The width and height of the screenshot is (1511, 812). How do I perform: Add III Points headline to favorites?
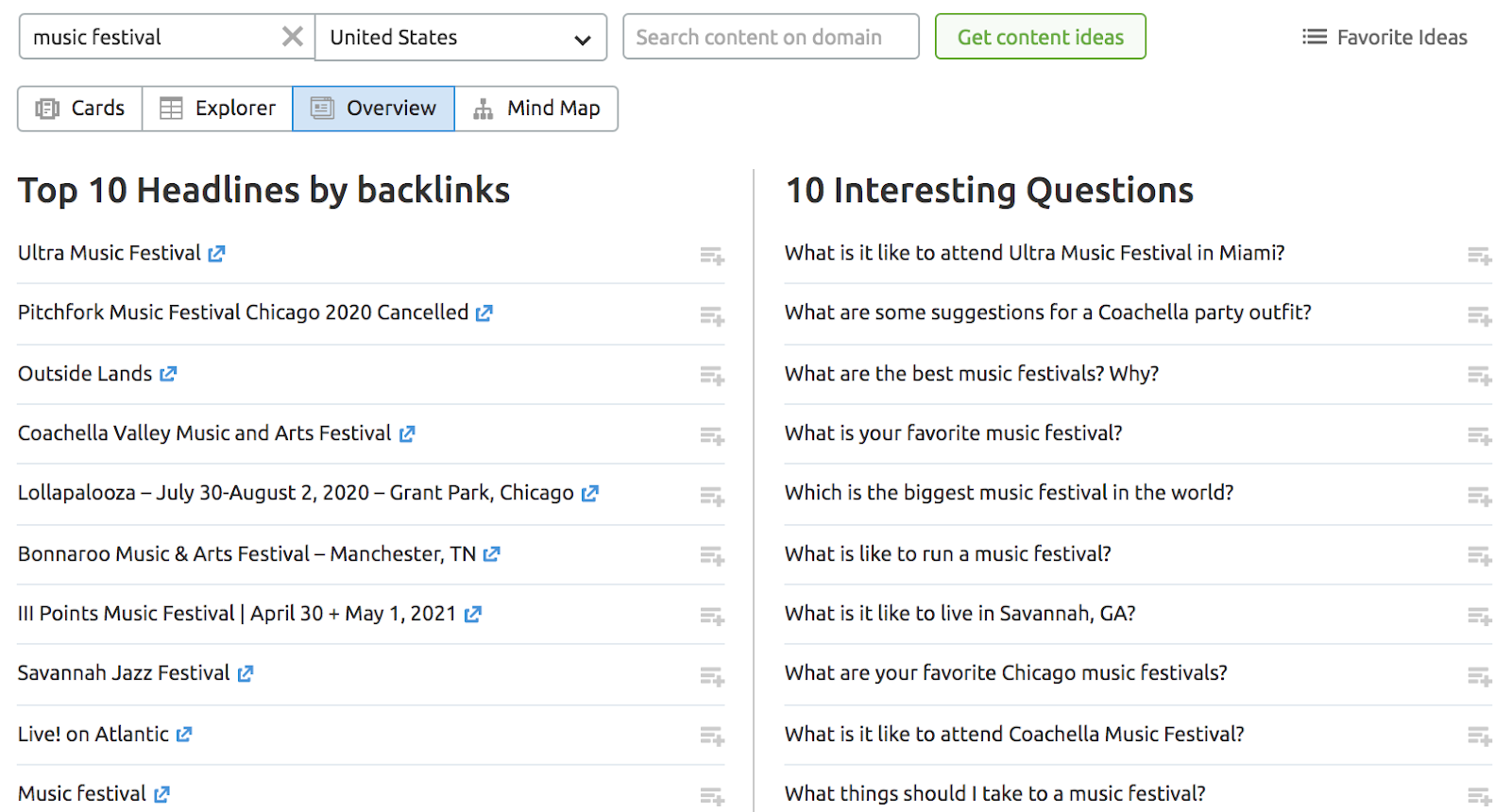coord(712,617)
